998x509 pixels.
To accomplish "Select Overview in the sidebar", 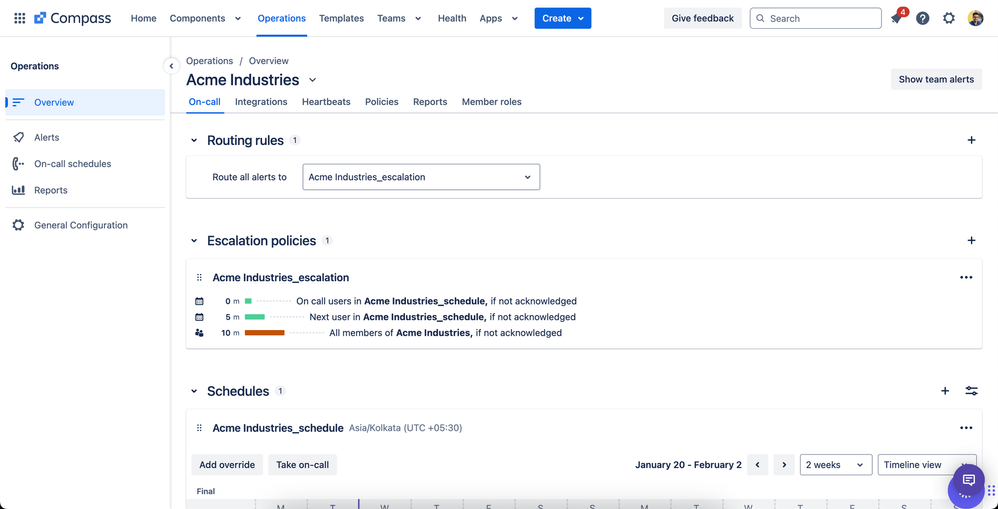I will tap(85, 102).
